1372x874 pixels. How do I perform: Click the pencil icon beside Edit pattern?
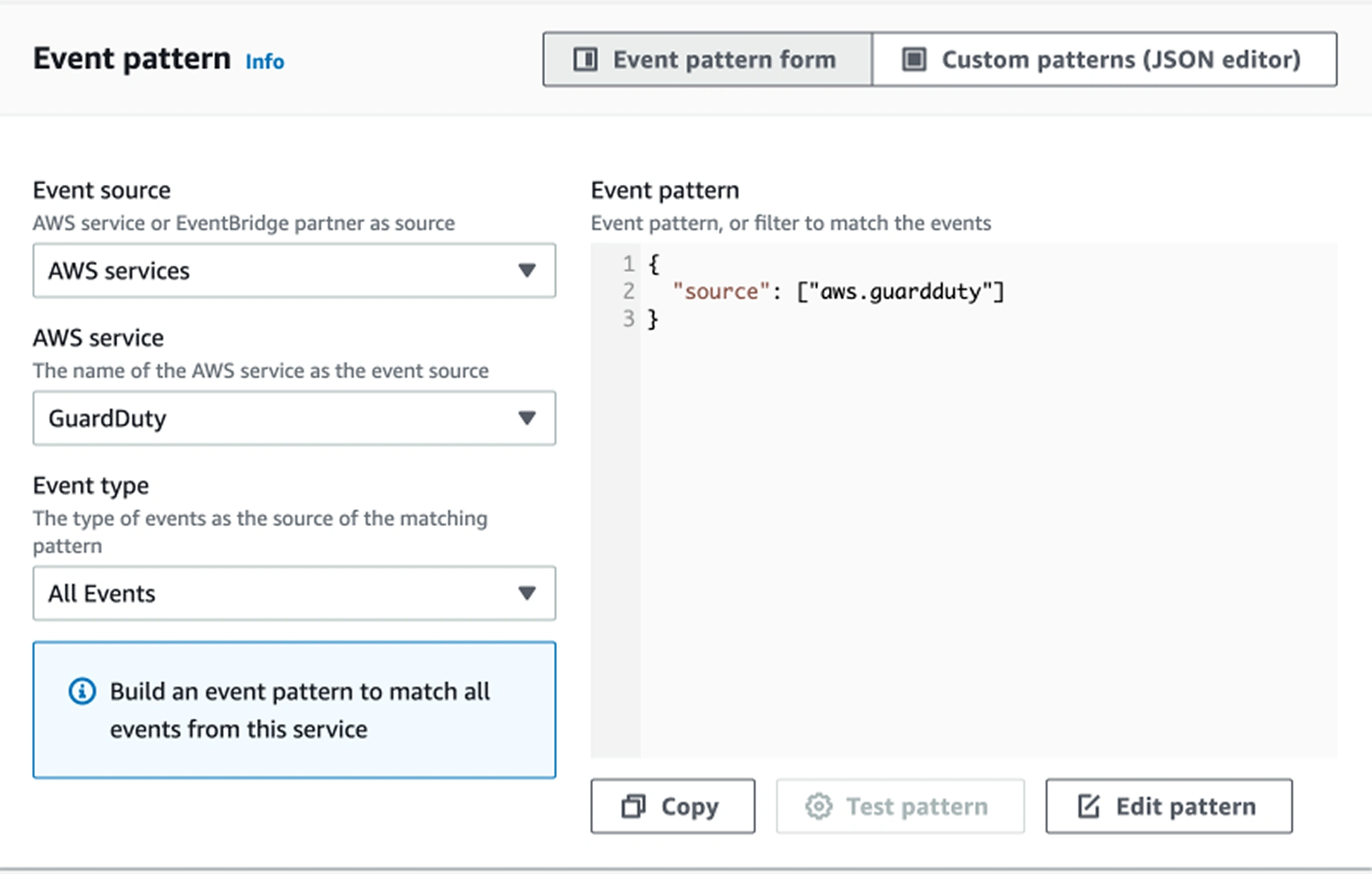(x=1088, y=806)
